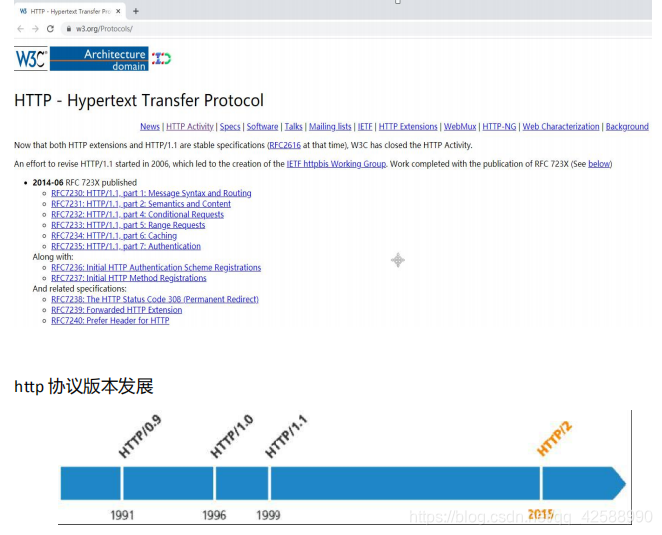Open the Background navigation link

(627, 127)
